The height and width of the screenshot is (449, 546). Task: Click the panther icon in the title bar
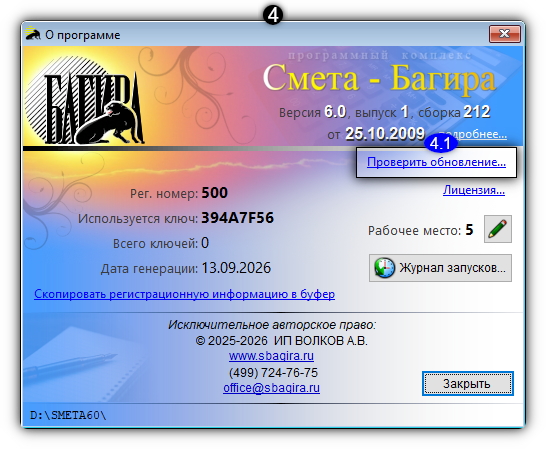coord(33,34)
